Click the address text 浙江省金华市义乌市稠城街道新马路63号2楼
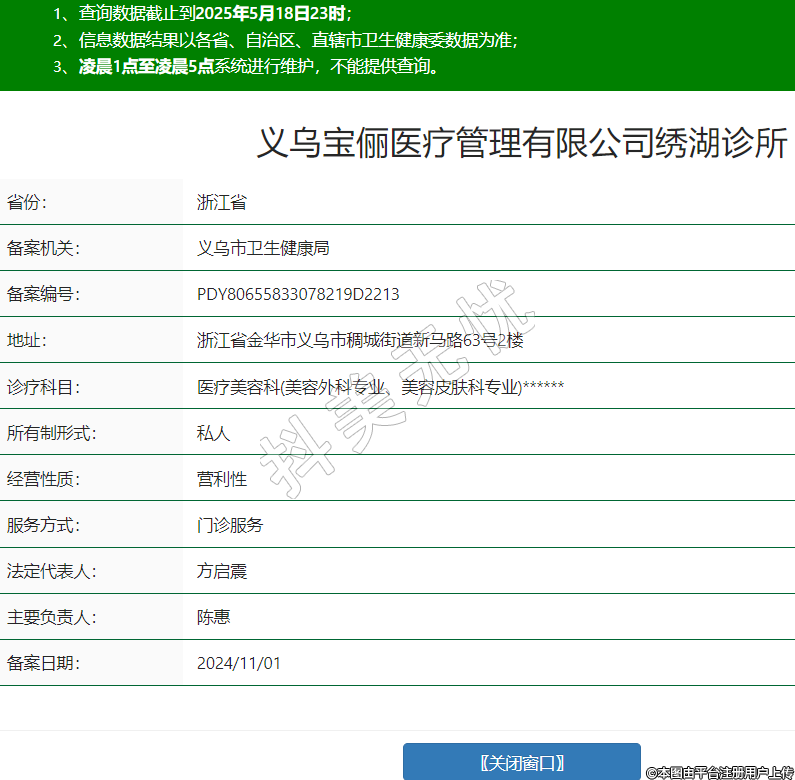795x780 pixels. pos(360,340)
